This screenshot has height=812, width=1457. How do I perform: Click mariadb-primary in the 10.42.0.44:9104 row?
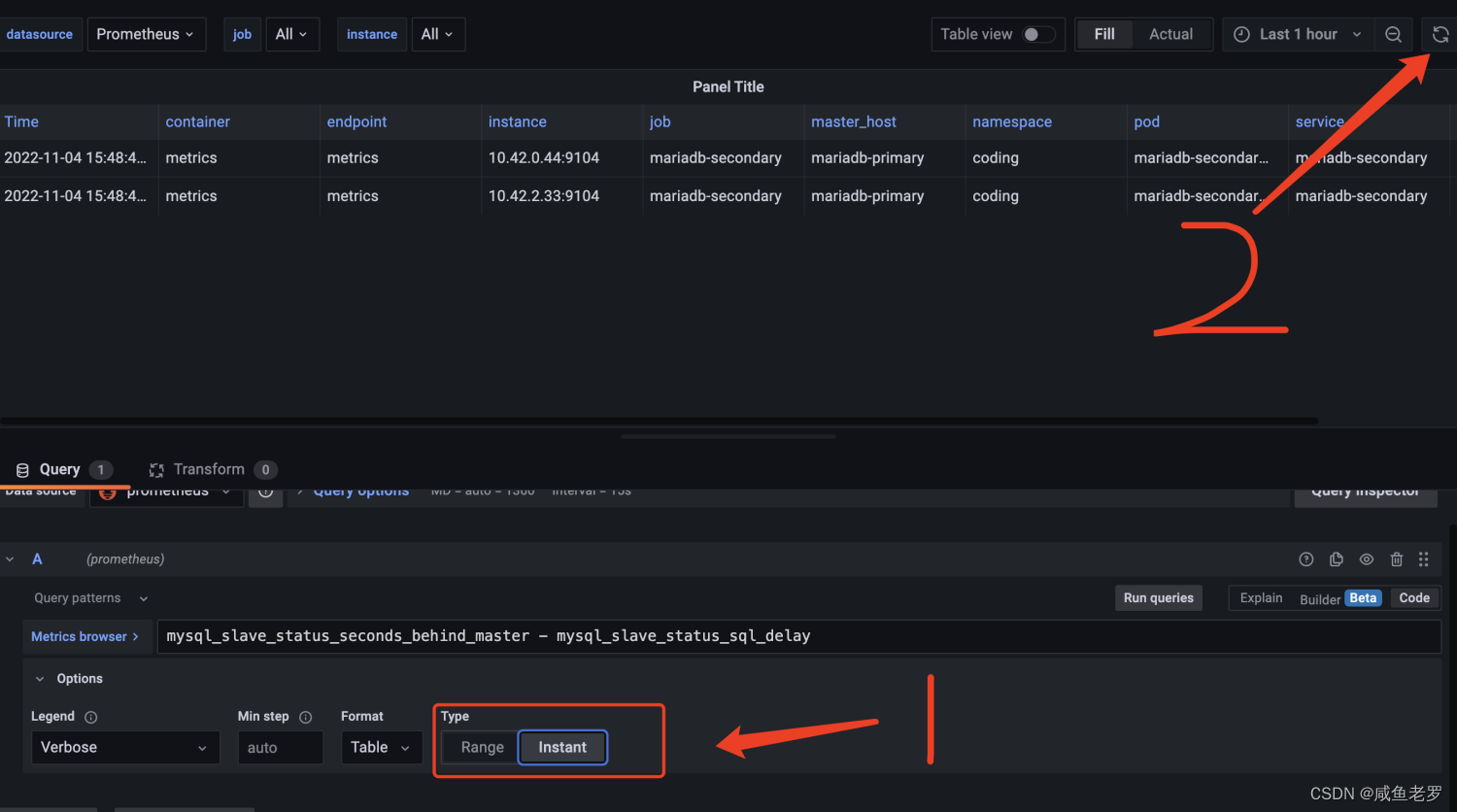pos(867,157)
